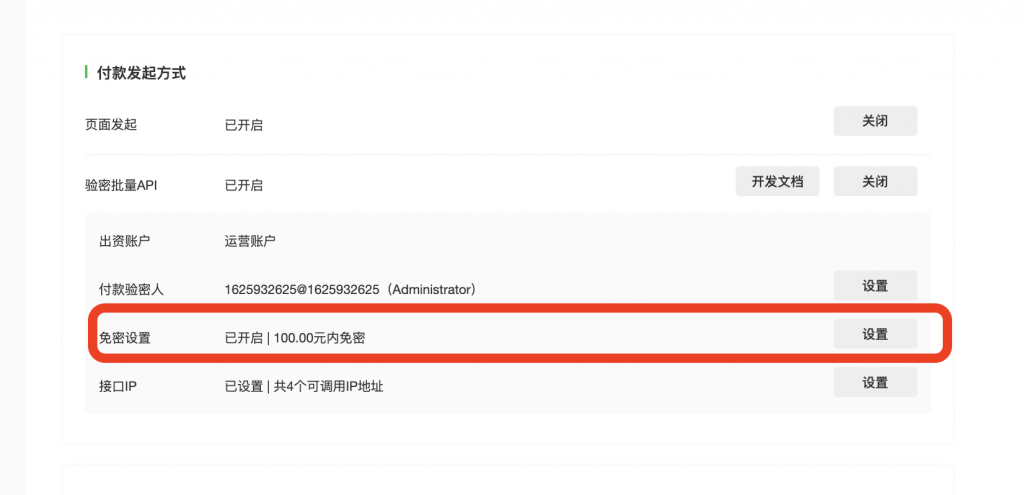
Task: Click the 免密设置 label
Action: 124,338
